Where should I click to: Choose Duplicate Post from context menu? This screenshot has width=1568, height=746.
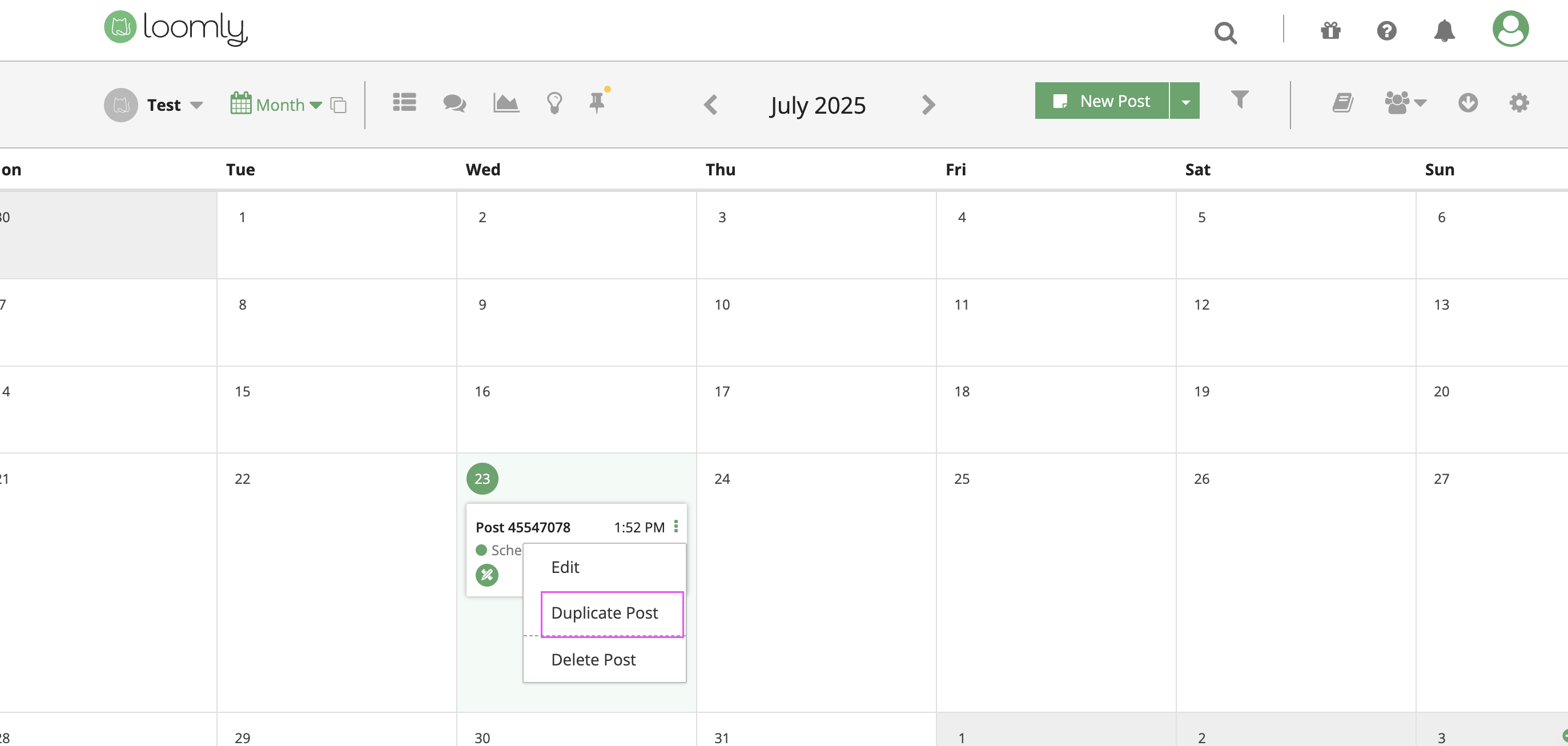[x=604, y=613]
